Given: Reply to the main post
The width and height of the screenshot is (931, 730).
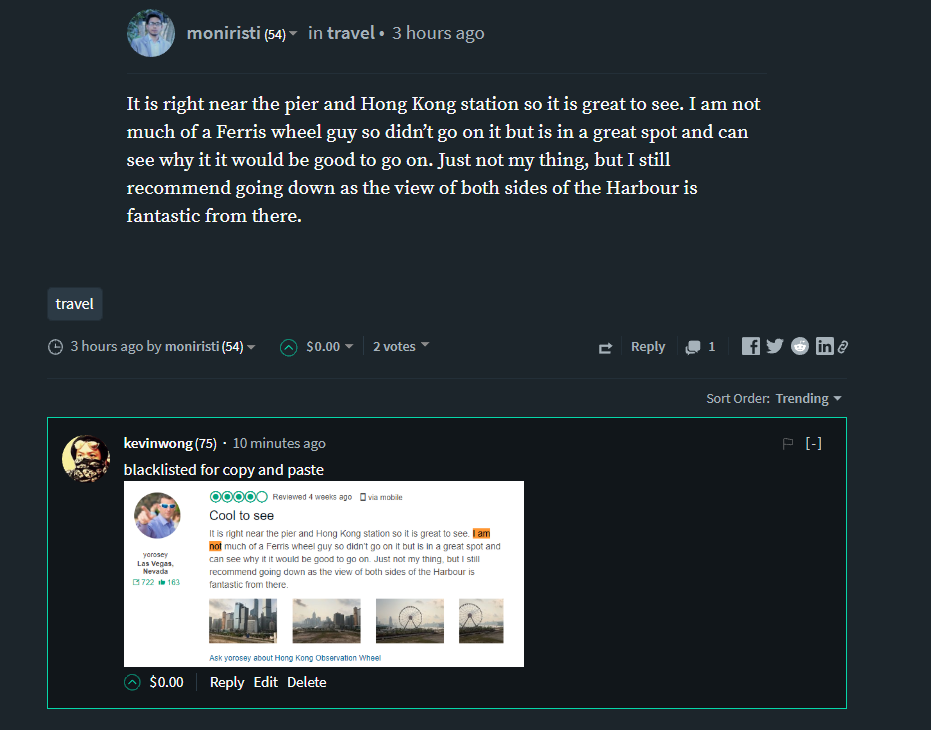Looking at the screenshot, I should pos(648,347).
